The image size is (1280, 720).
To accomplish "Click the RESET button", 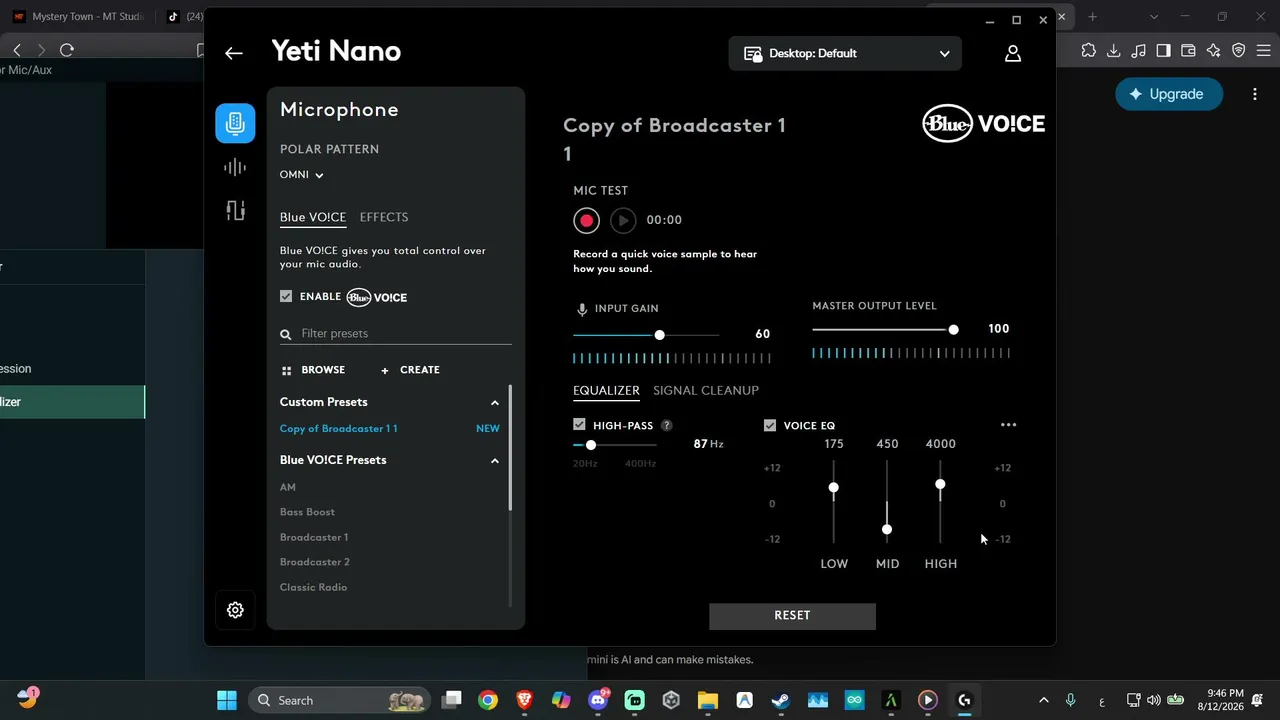I will [x=792, y=616].
